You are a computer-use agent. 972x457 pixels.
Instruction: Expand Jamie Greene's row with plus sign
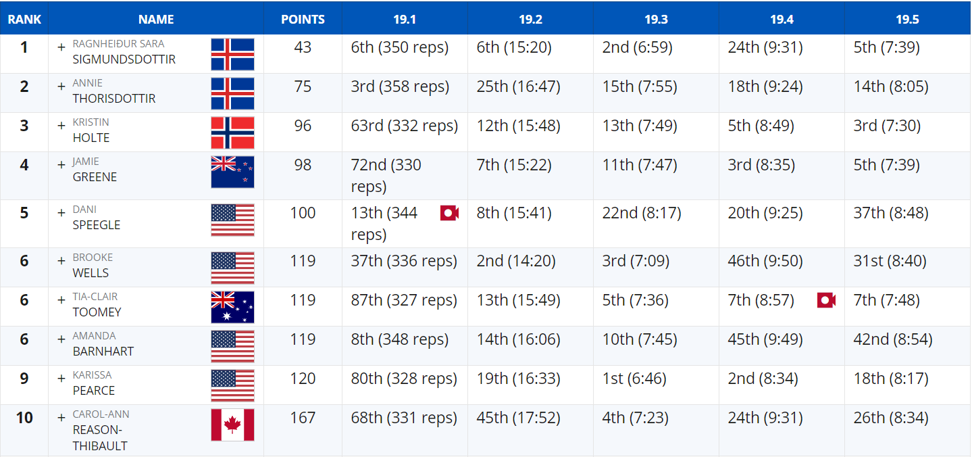[61, 165]
